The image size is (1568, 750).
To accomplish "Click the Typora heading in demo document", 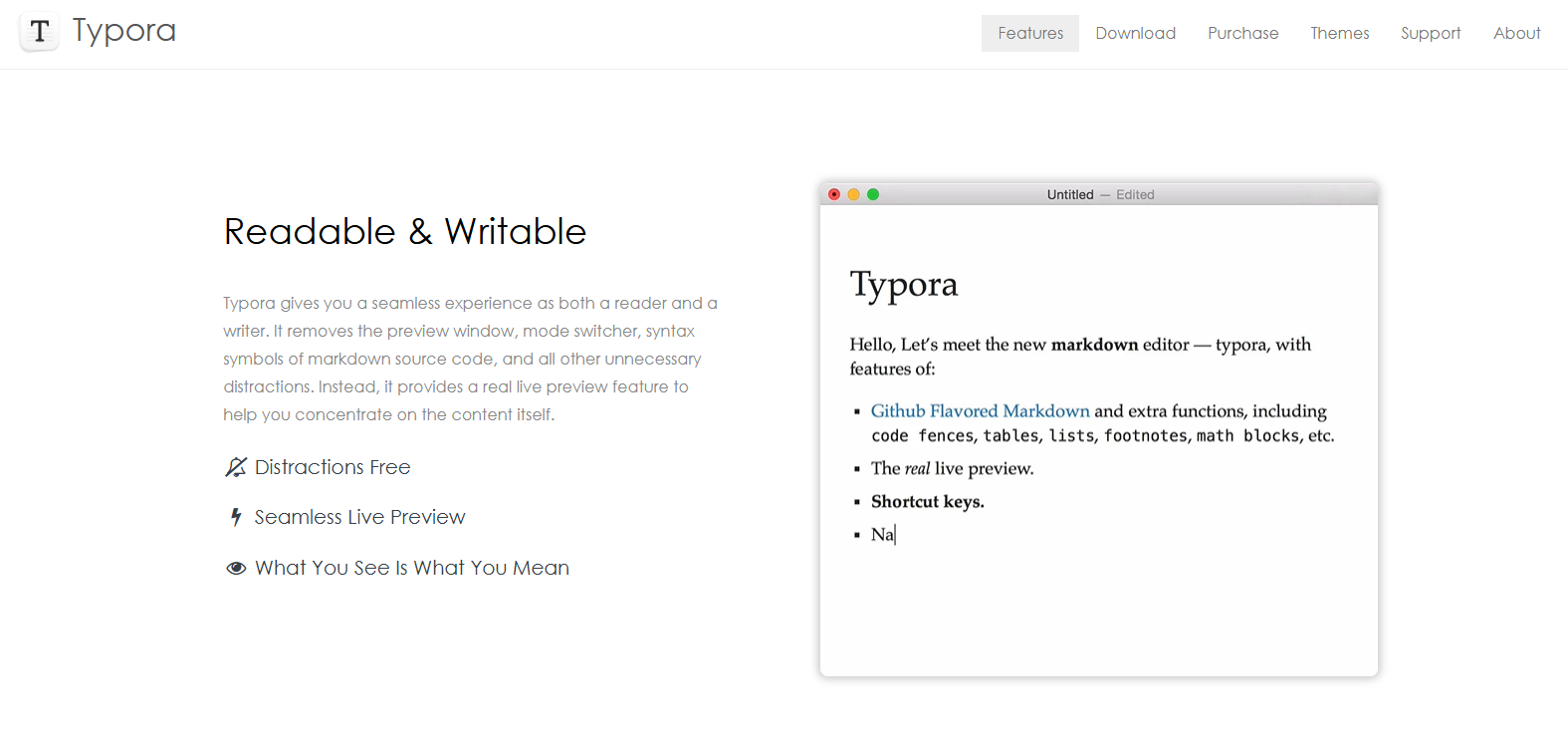I will point(904,285).
